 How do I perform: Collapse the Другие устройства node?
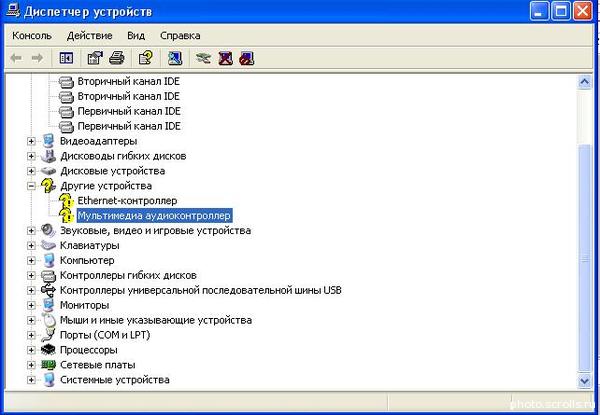pos(31,186)
